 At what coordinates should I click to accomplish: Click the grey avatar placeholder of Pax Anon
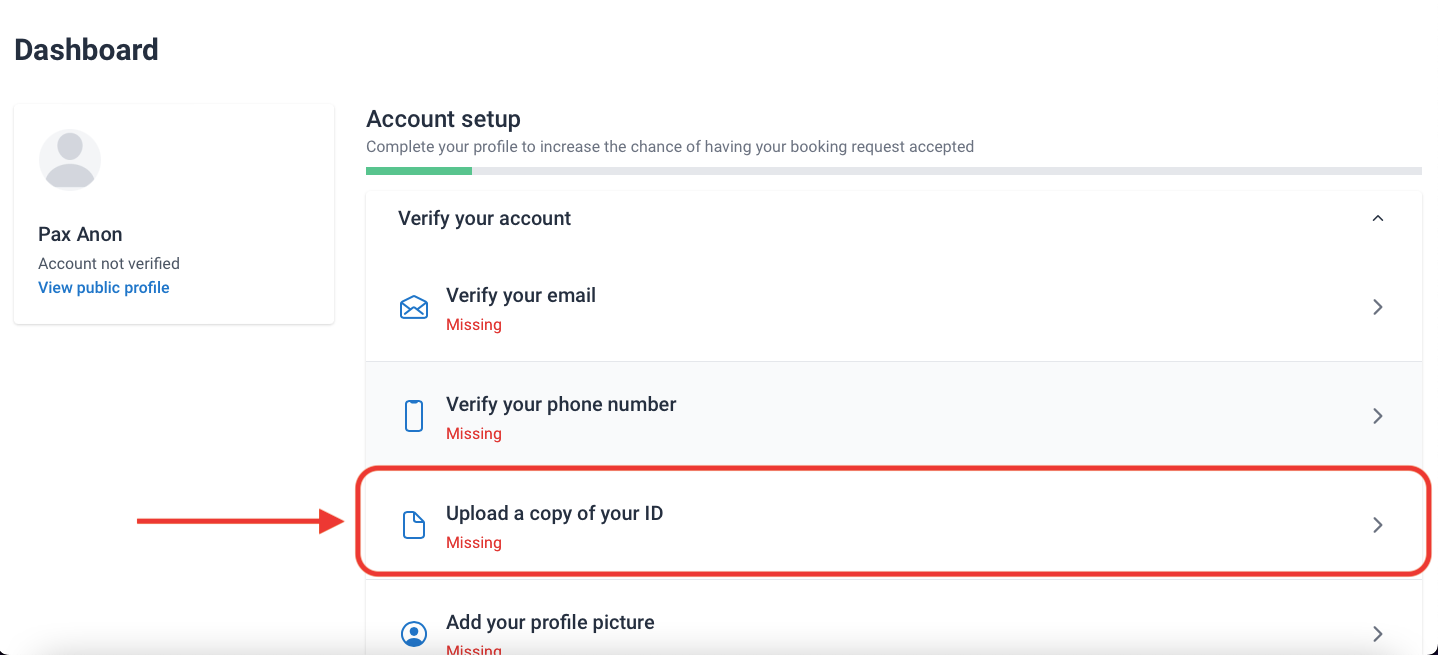pos(70,159)
